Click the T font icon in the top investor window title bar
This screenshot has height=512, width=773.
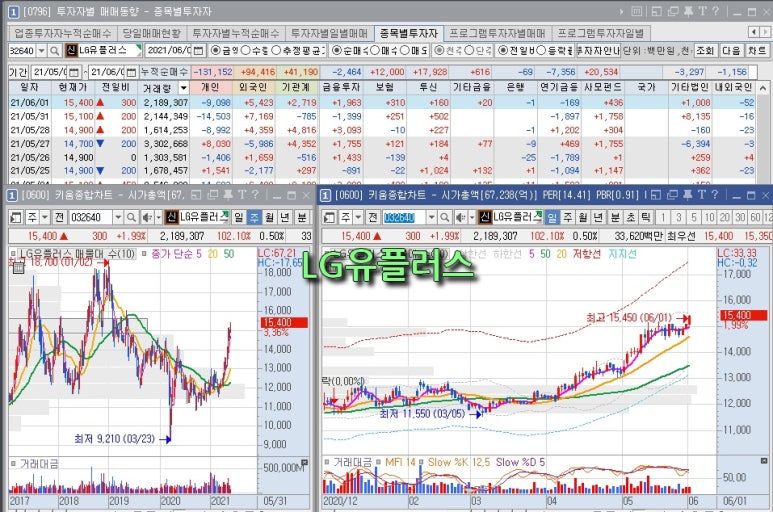(x=703, y=11)
